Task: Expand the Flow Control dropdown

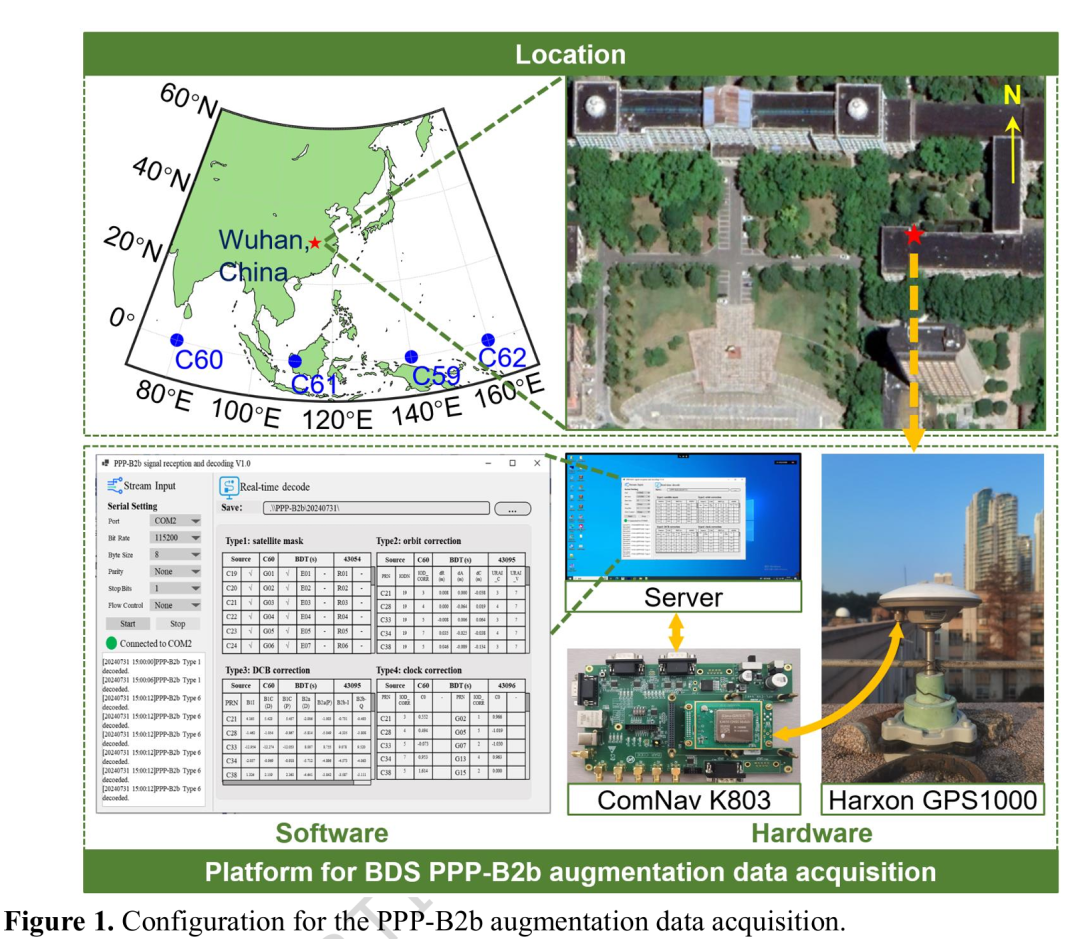Action: [176, 605]
